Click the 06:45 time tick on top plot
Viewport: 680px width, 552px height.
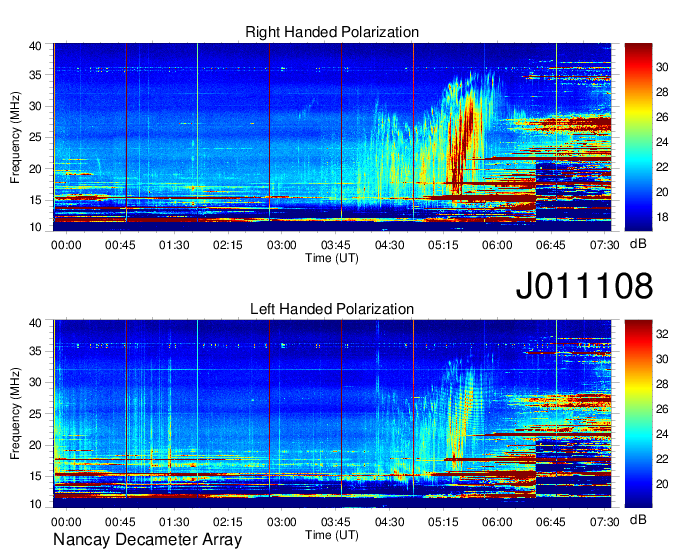point(551,245)
